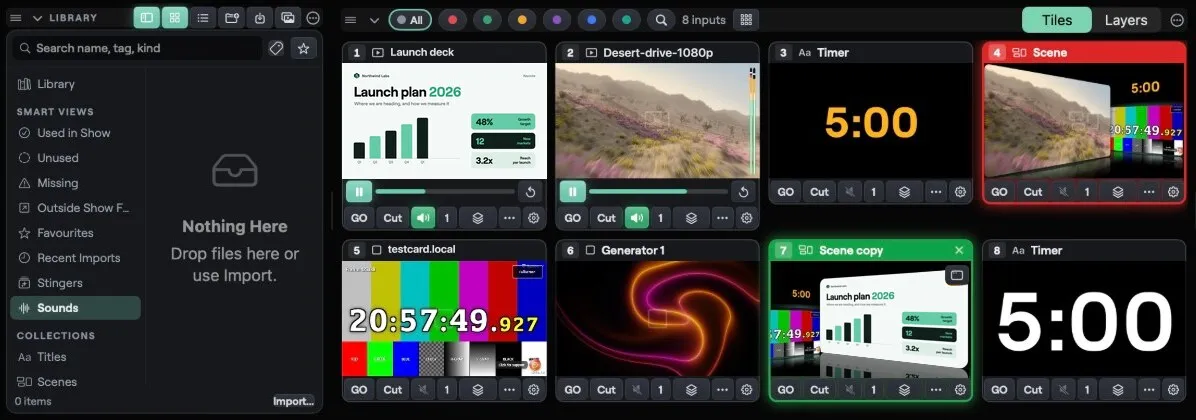
Task: Select the Sounds smart view
Action: pyautogui.click(x=76, y=308)
